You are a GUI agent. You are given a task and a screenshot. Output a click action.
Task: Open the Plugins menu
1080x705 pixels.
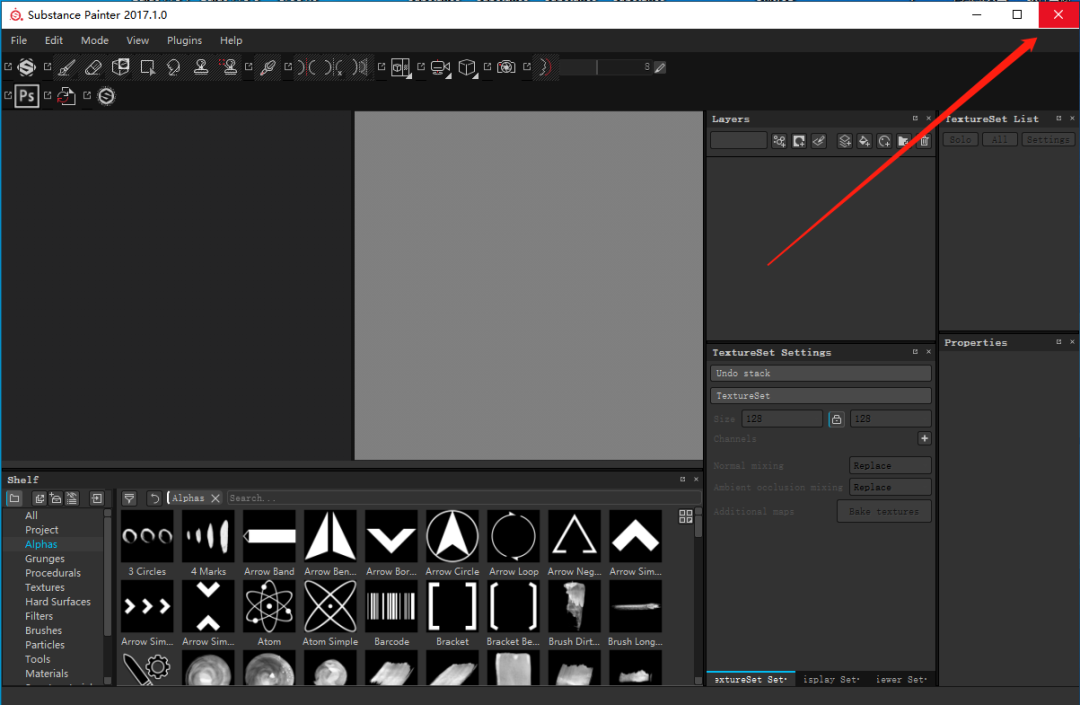click(x=185, y=41)
